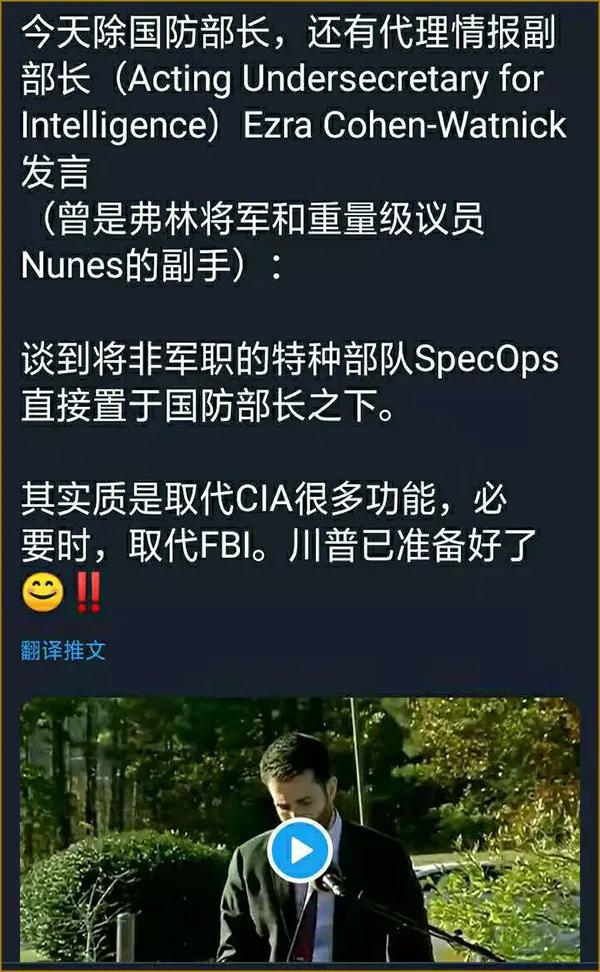Screen dimensions: 600x972
Task: Click the microphone in the video preview
Action: click(332, 883)
